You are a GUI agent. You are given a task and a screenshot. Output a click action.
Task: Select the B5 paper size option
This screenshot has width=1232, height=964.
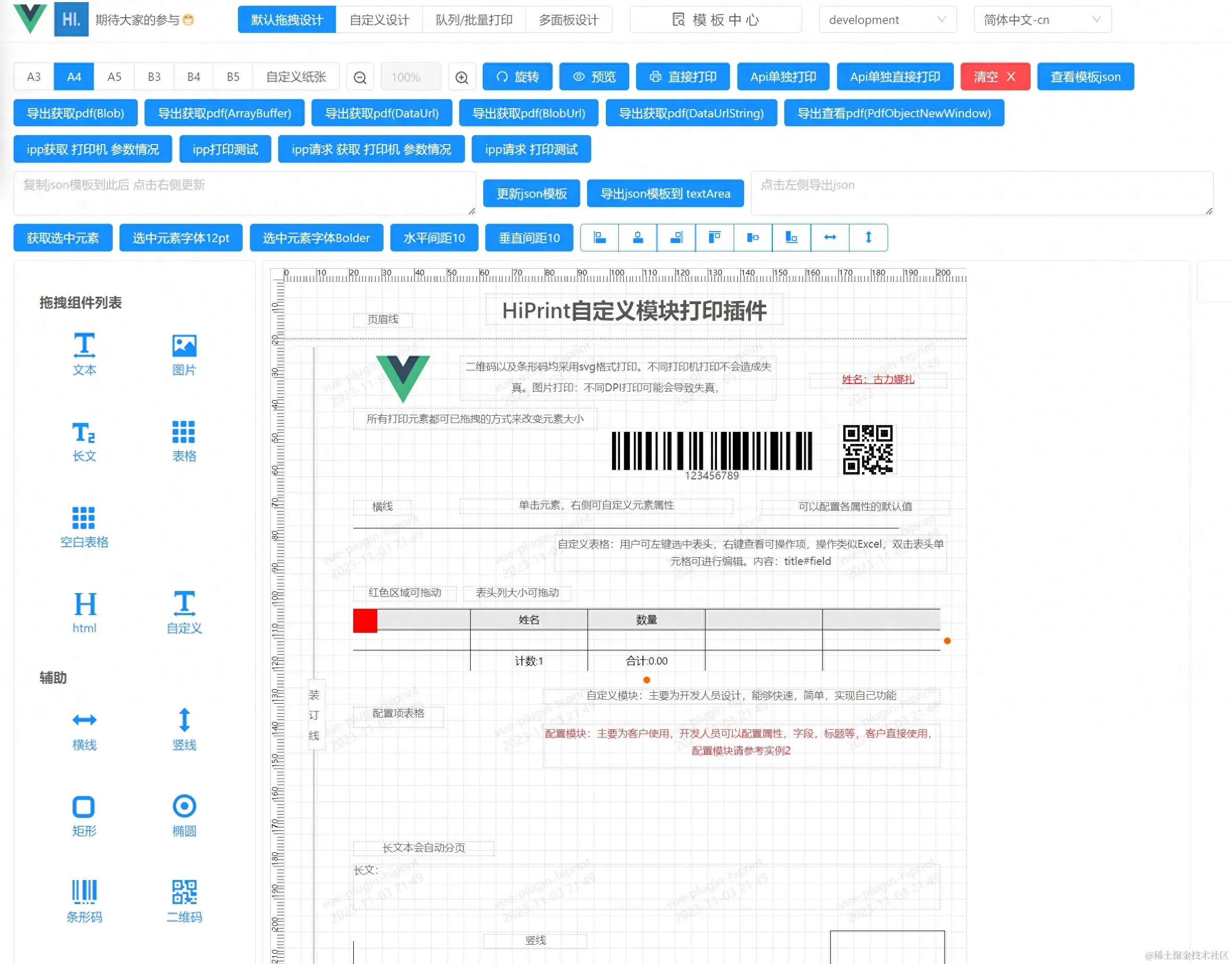point(233,77)
